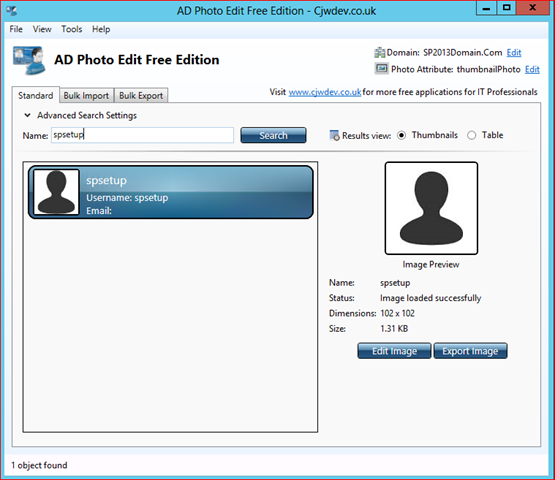Switch to the Bulk Export tab
555x480 pixels.
[141, 96]
